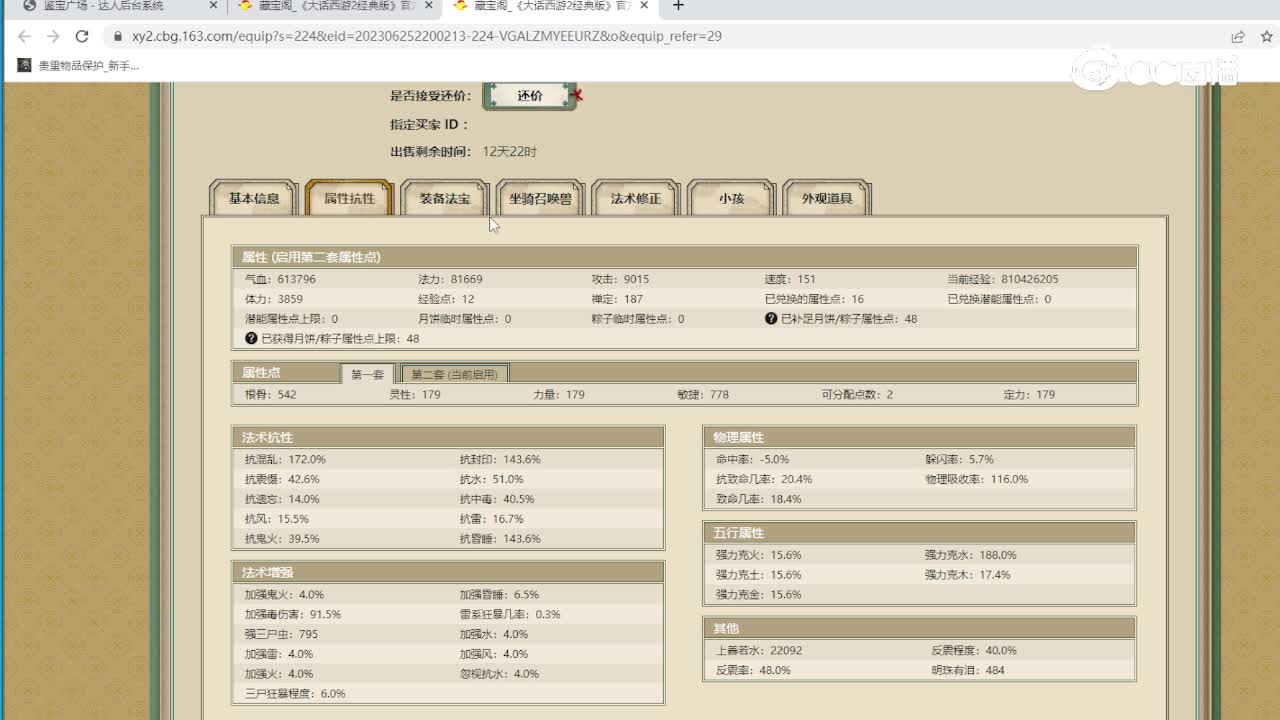
Task: Select 第一套 attribute point set
Action: [367, 374]
